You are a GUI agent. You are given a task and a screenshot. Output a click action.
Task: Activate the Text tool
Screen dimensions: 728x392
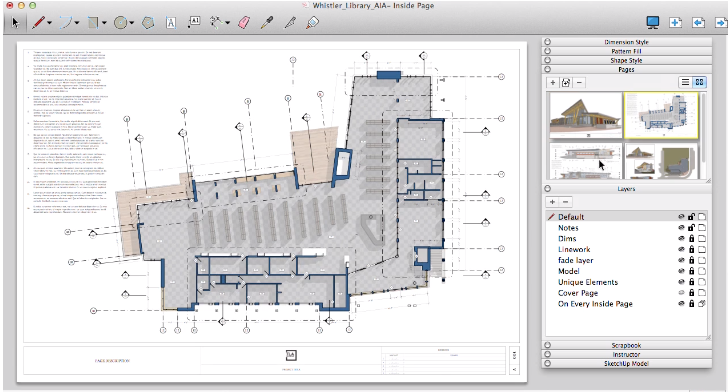[171, 23]
